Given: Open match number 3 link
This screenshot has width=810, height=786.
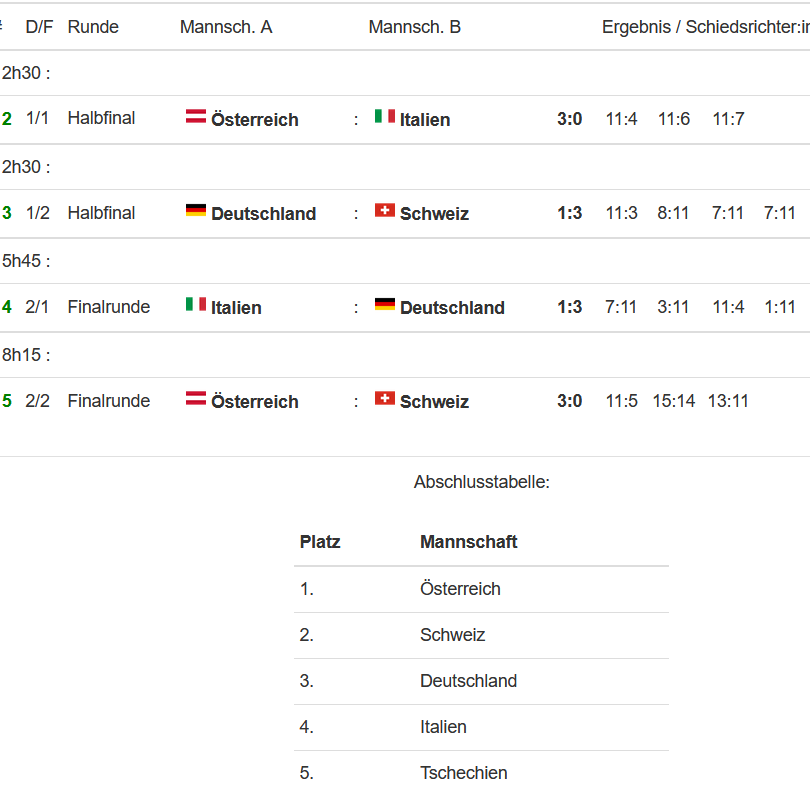Looking at the screenshot, I should pos(7,213).
